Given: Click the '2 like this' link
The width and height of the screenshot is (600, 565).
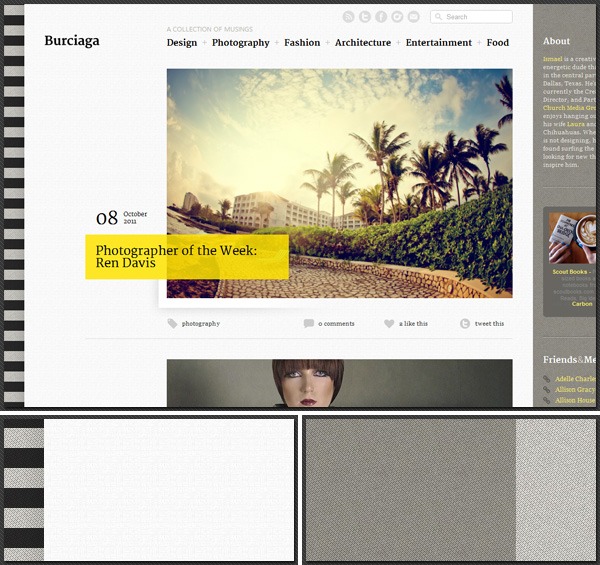Looking at the screenshot, I should click(x=413, y=324).
